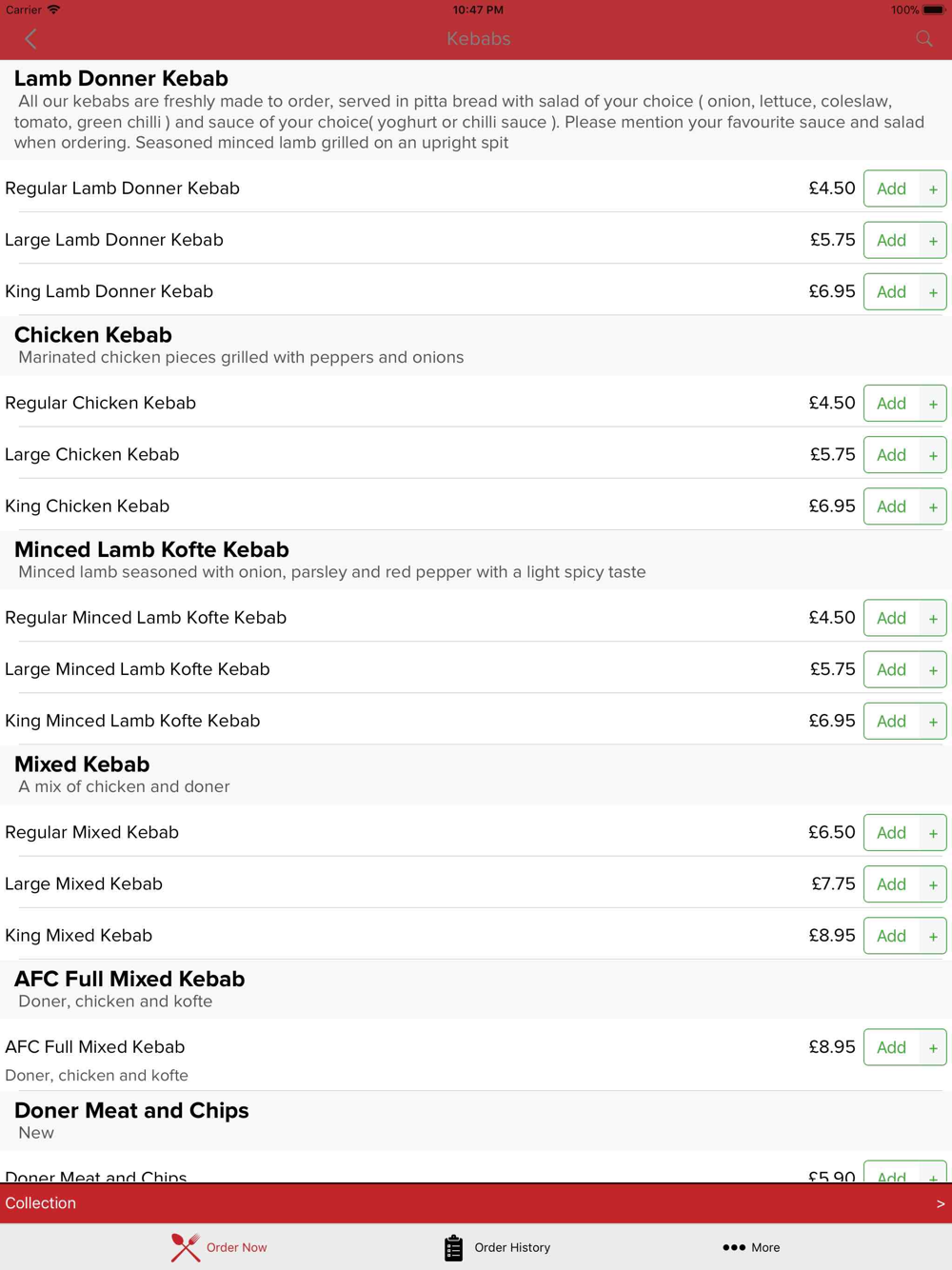Add Large Lamb Donner Kebab to order
The image size is (952, 1270).
(891, 241)
